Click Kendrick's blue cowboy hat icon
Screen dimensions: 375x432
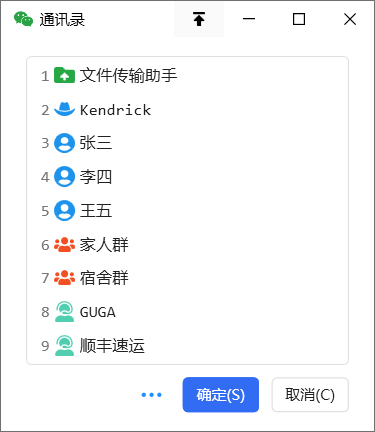coord(64,109)
